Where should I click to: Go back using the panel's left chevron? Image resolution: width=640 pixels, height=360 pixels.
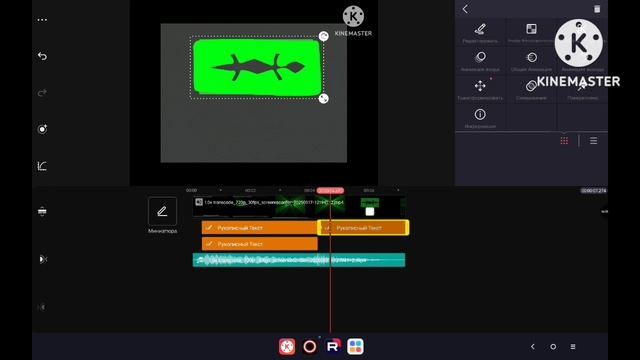point(465,9)
